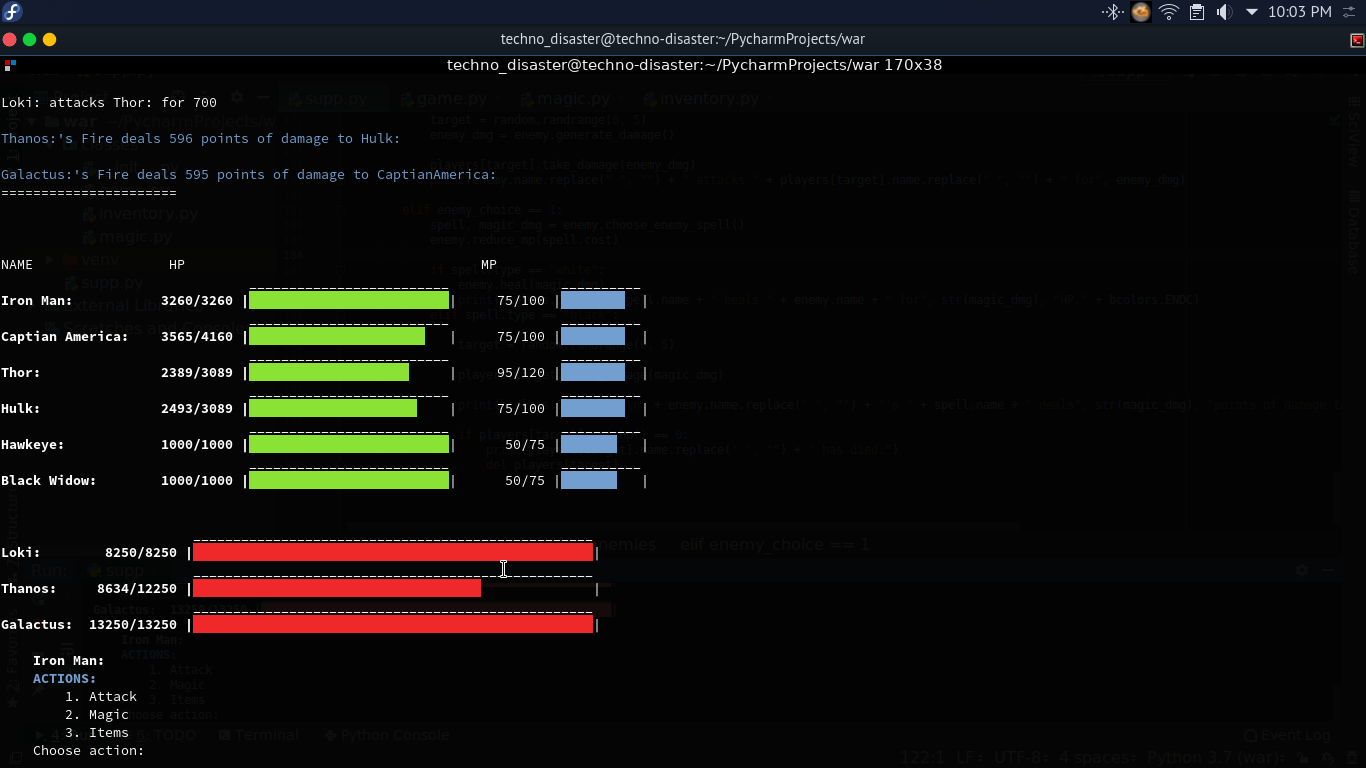Image resolution: width=1366 pixels, height=768 pixels.
Task: Click the red window button of terminal
Action: pyautogui.click(x=9, y=40)
